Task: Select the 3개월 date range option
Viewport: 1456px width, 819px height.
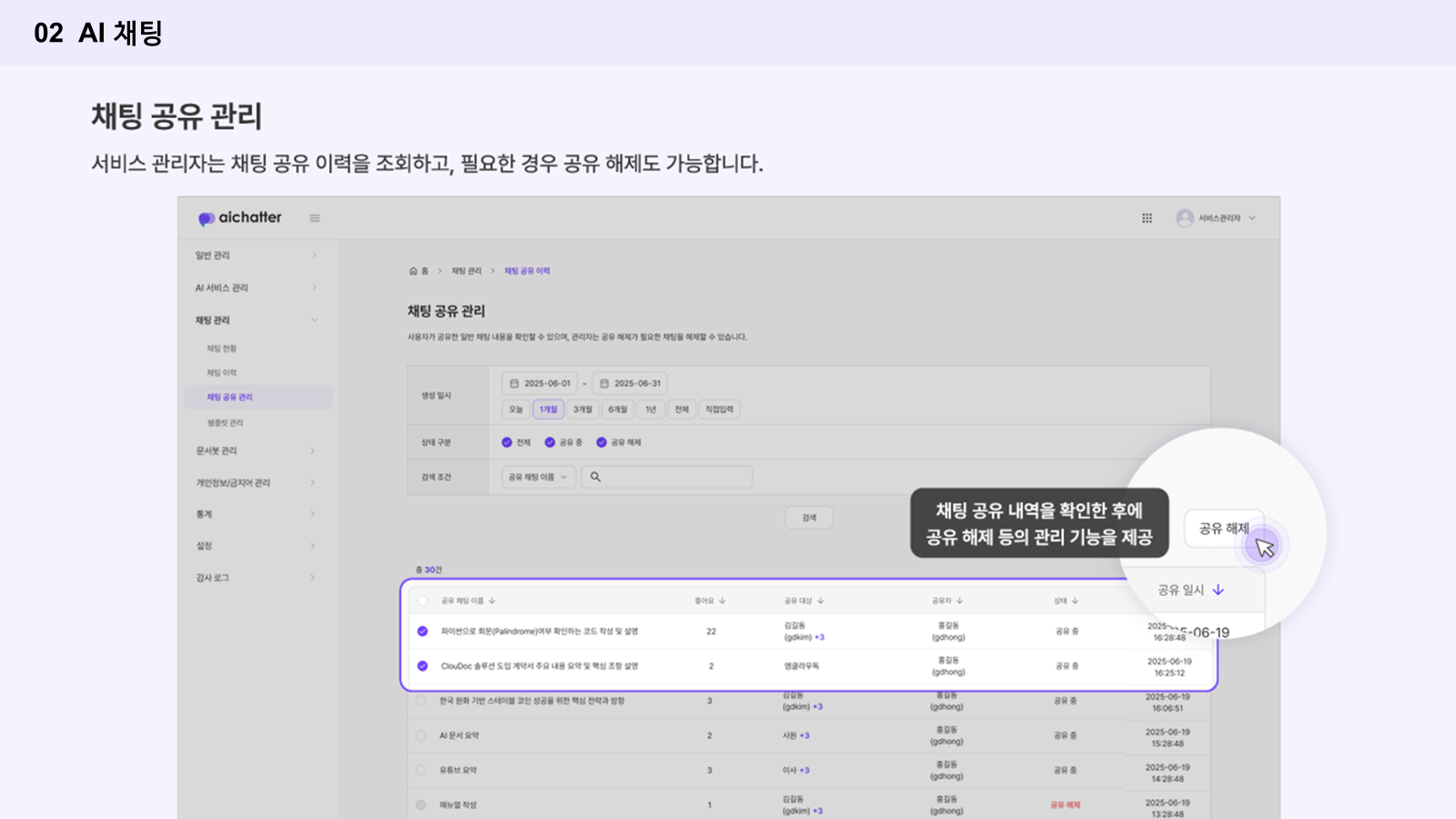Action: tap(582, 409)
